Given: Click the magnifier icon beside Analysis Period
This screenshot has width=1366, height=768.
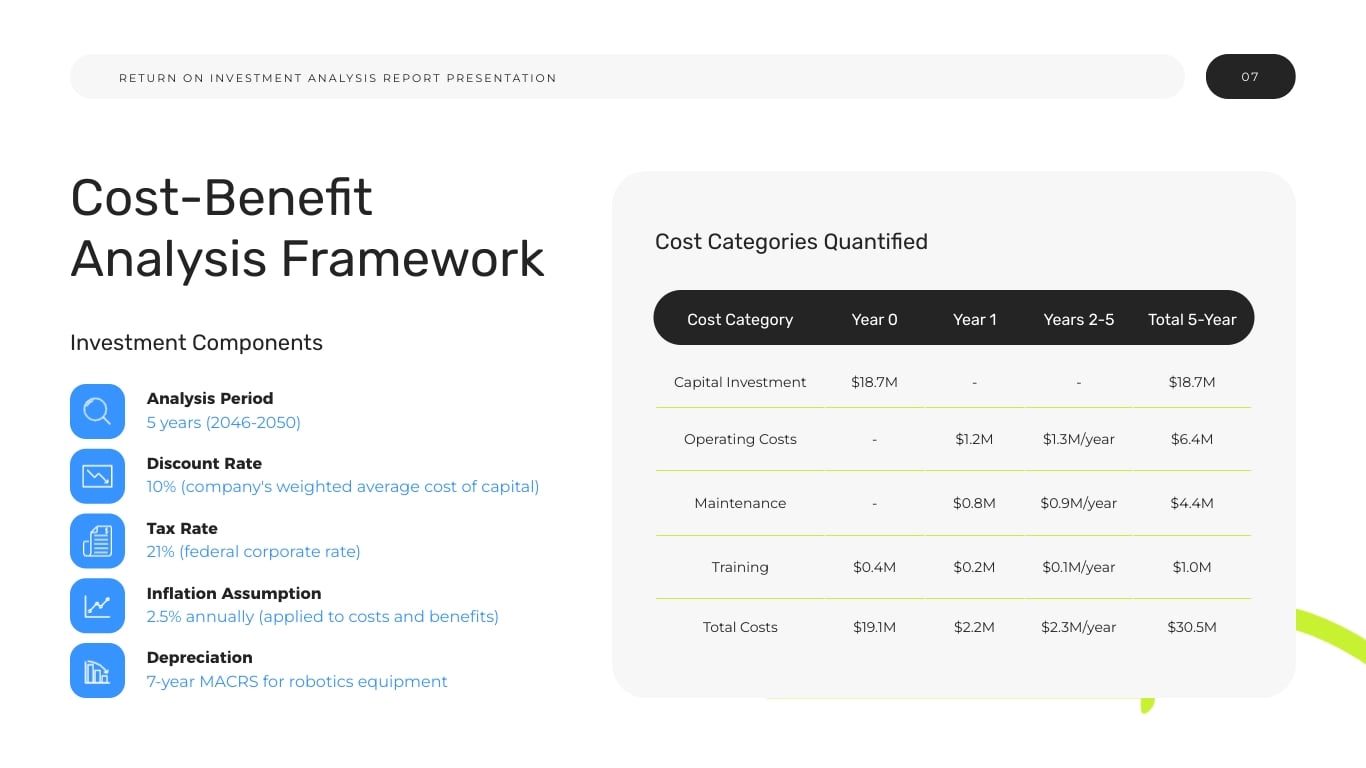Looking at the screenshot, I should click(x=97, y=411).
